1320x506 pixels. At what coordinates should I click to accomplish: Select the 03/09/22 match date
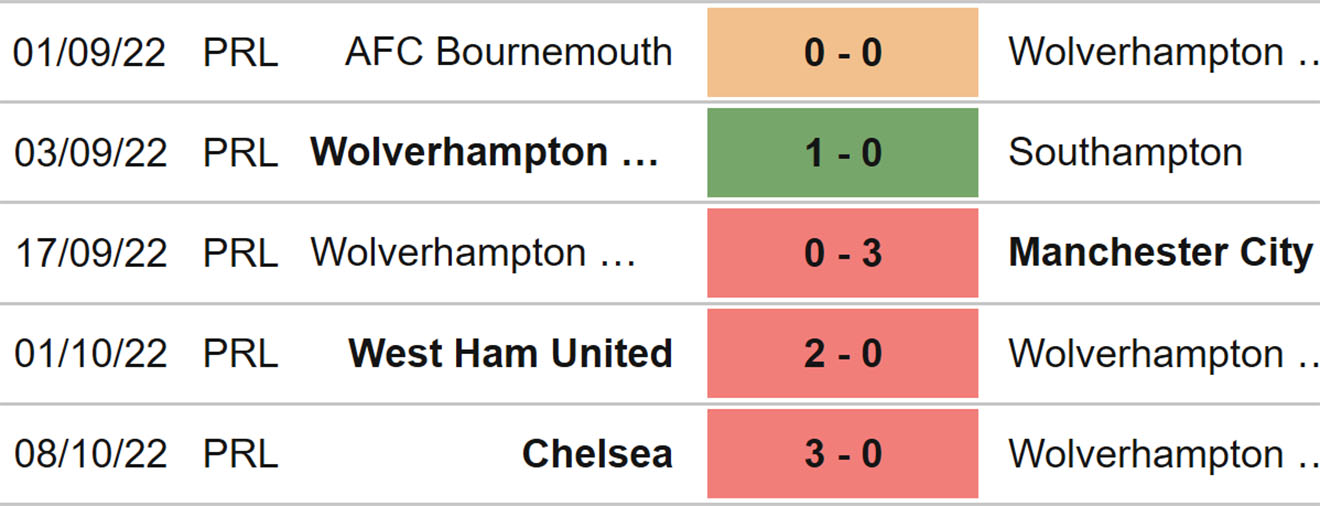[x=90, y=153]
